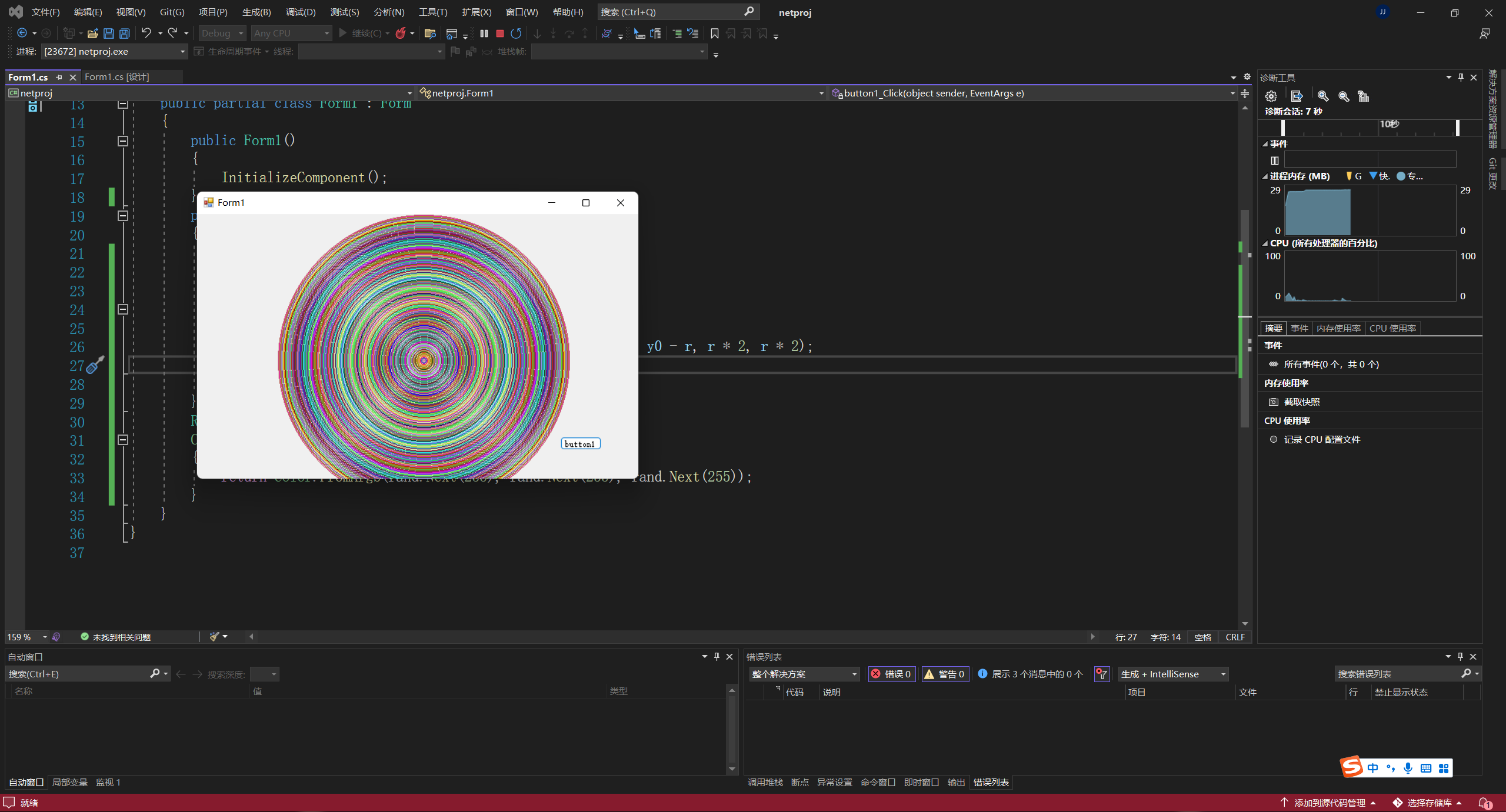
Task: Collapse the Form1 constructor at line 15
Action: click(x=123, y=141)
